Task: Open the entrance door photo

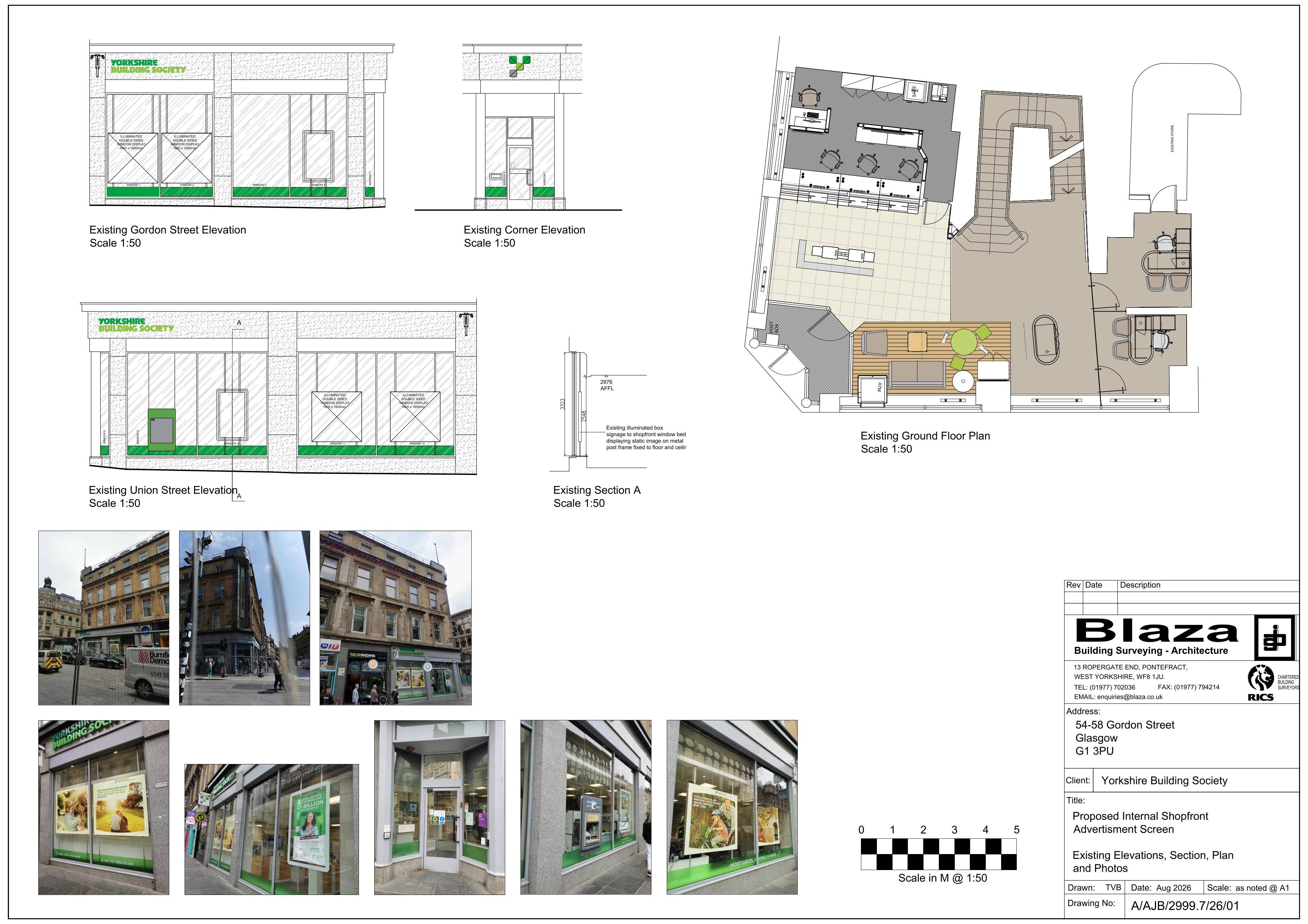Action: coord(439,807)
